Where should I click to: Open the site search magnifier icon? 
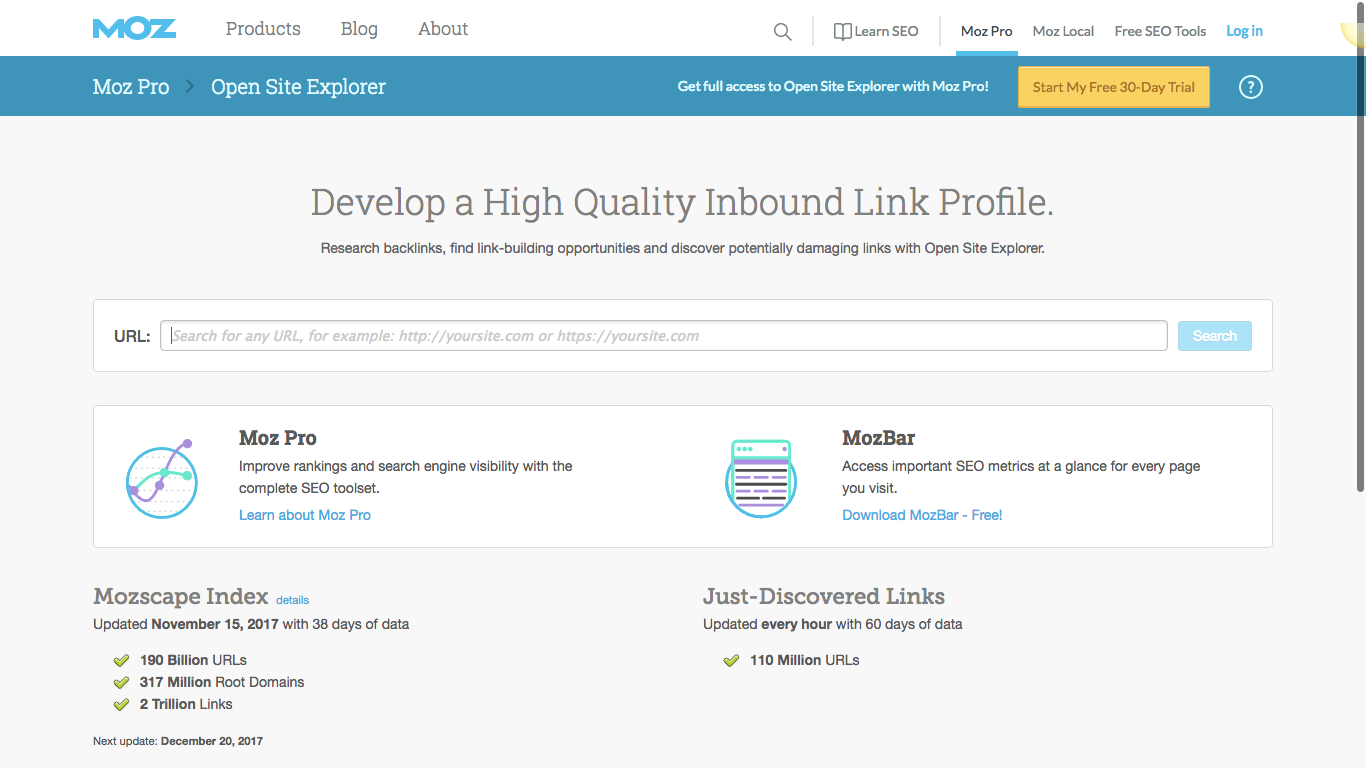point(783,32)
